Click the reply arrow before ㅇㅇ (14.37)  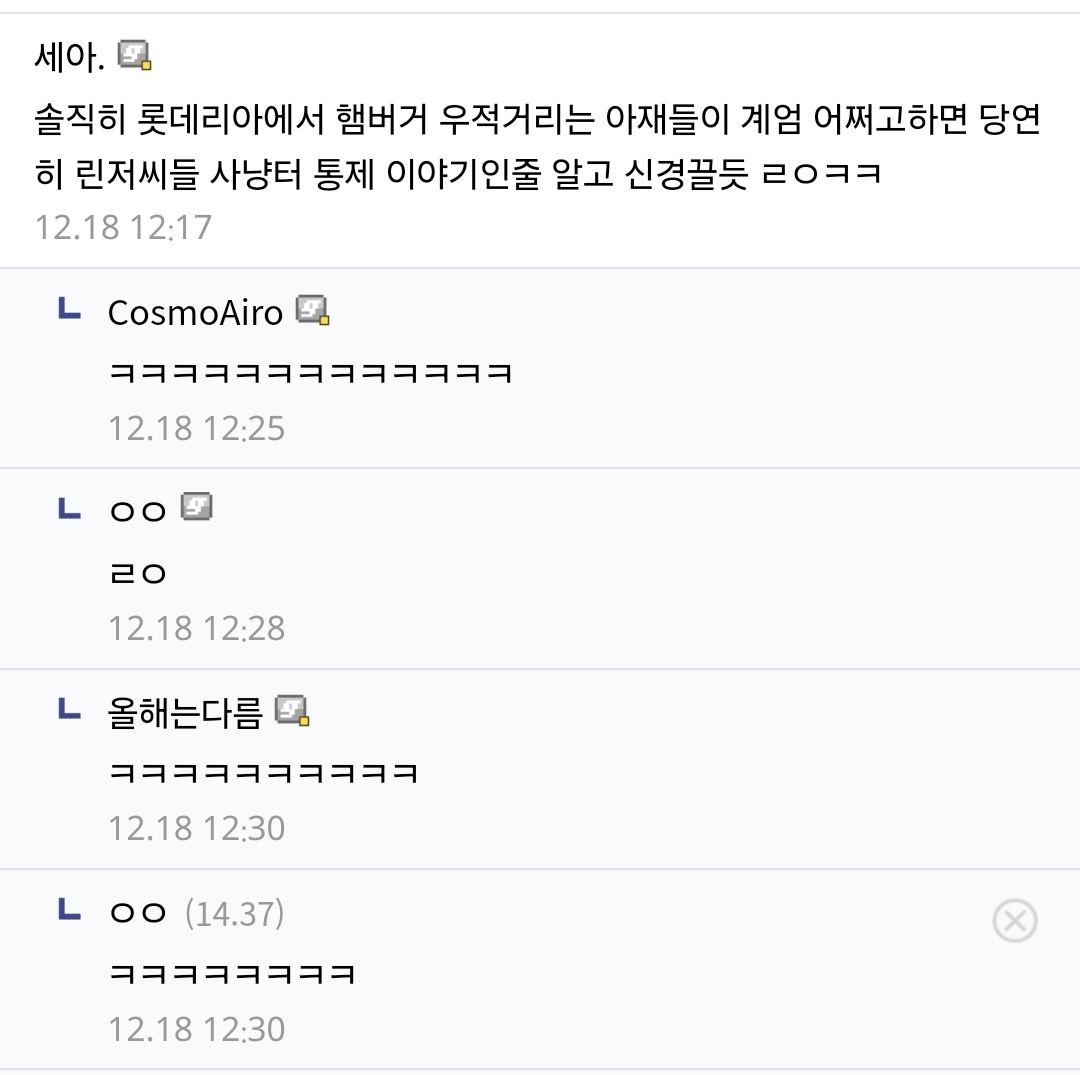(x=69, y=910)
